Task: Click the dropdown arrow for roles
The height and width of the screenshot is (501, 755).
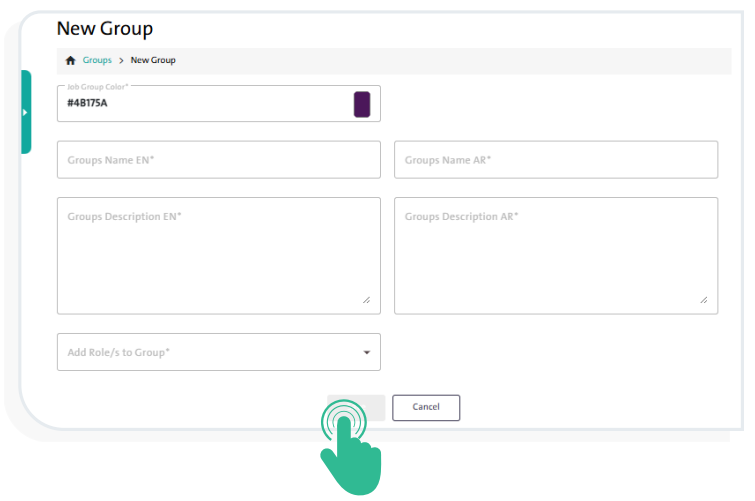Action: [367, 353]
